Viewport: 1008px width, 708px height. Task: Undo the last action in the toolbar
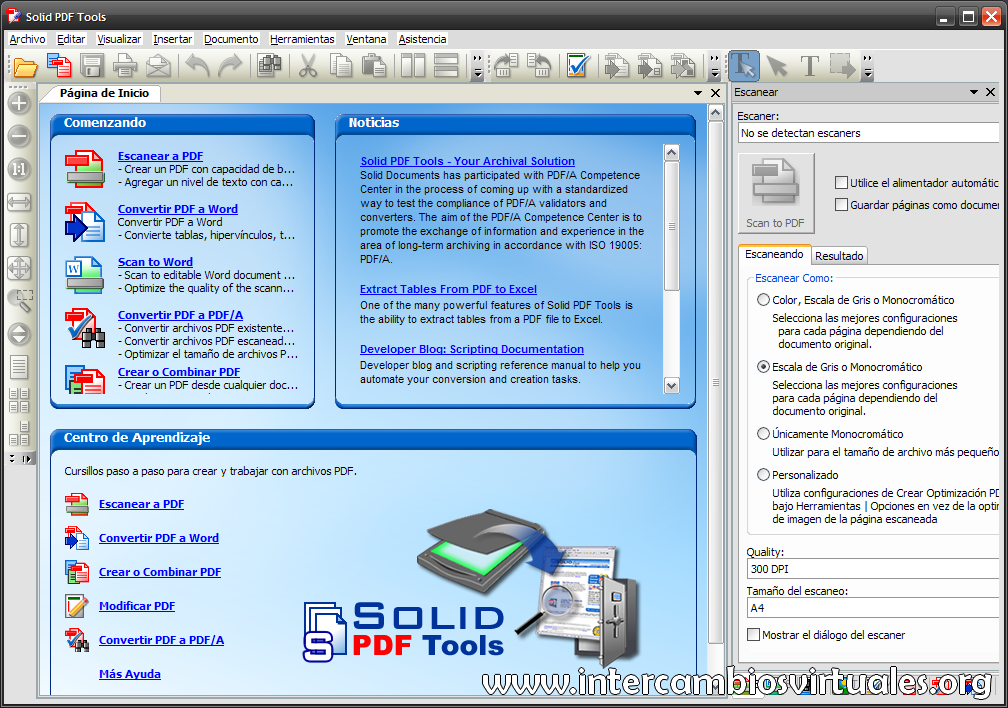click(197, 66)
